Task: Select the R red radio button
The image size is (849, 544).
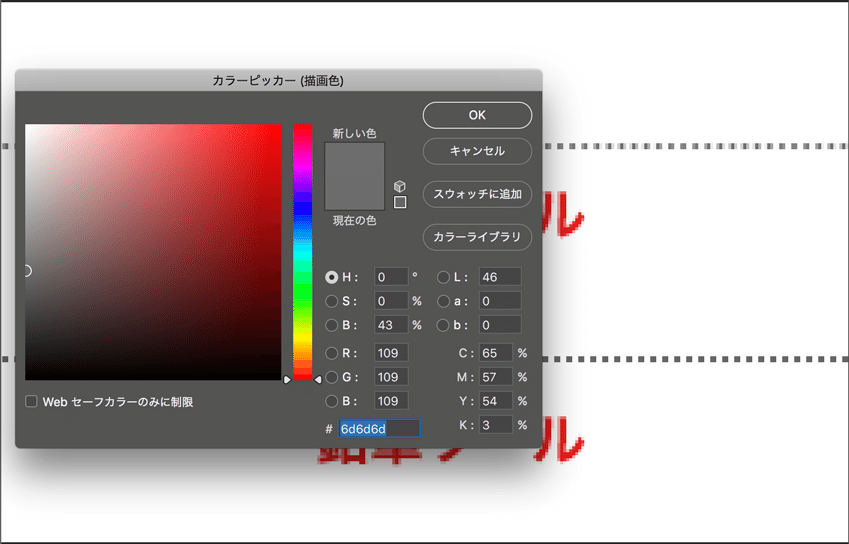Action: 331,353
